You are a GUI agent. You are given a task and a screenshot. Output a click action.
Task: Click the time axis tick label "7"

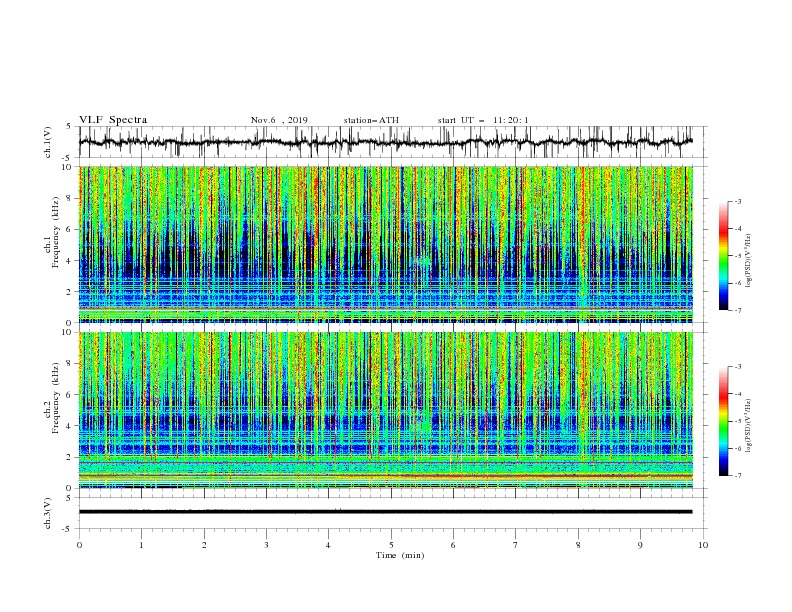point(516,545)
